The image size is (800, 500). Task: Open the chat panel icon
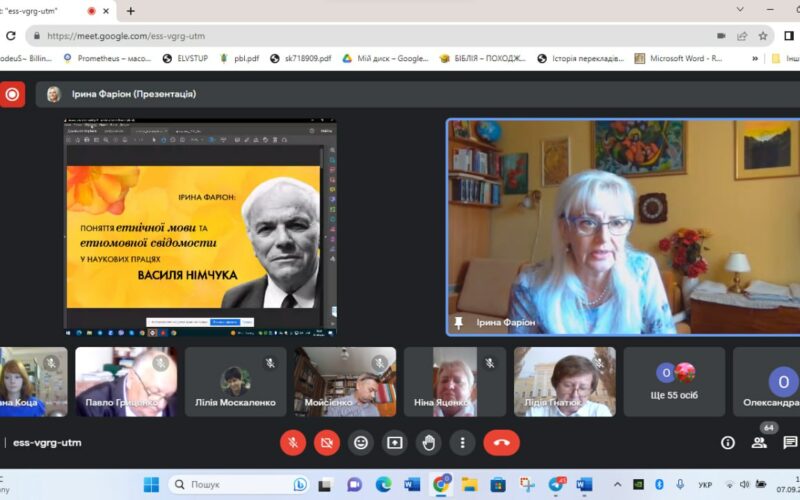(x=790, y=442)
